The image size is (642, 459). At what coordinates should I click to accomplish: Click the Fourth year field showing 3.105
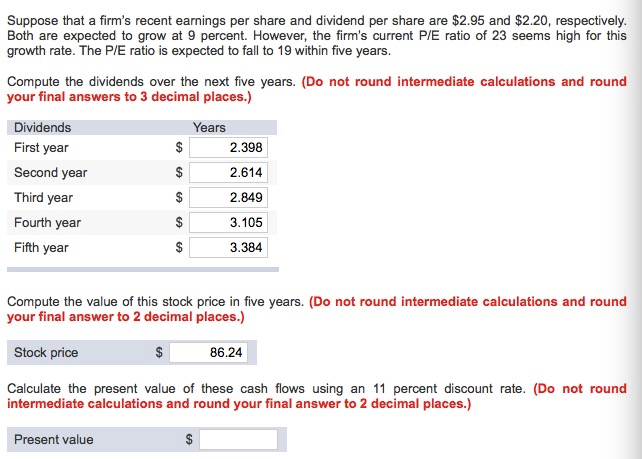pos(228,222)
